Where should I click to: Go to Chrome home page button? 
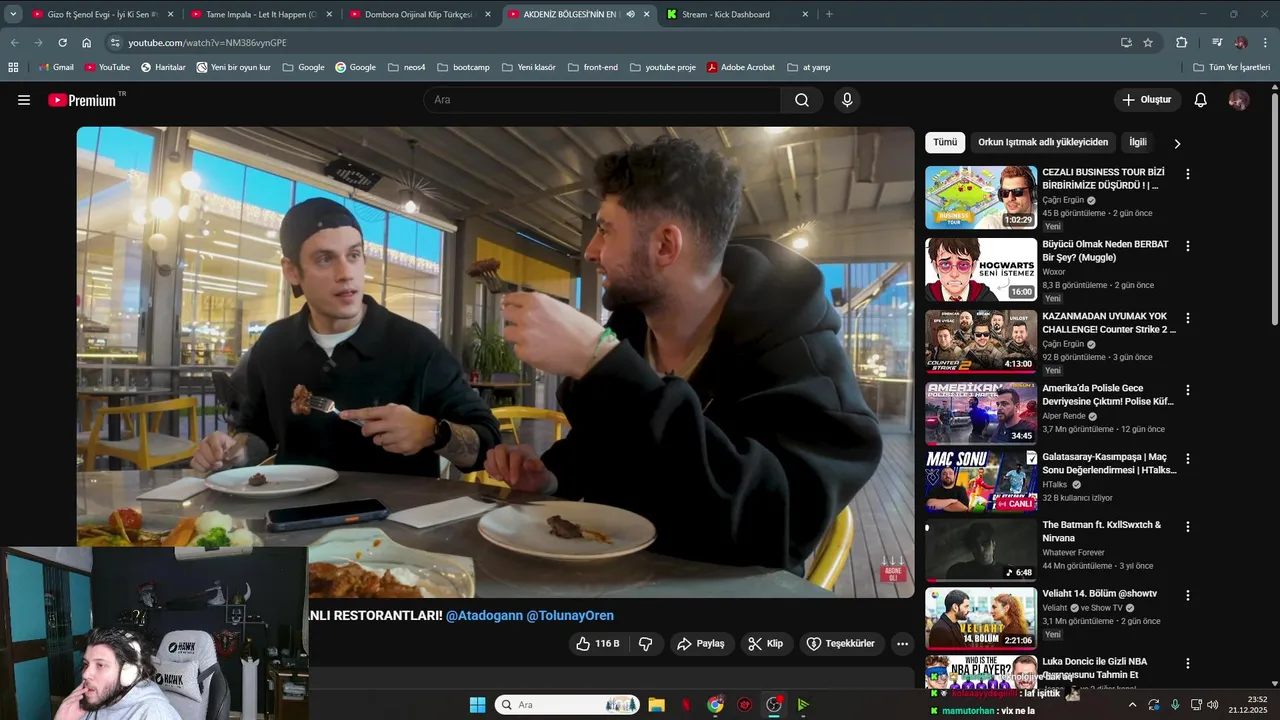point(86,43)
